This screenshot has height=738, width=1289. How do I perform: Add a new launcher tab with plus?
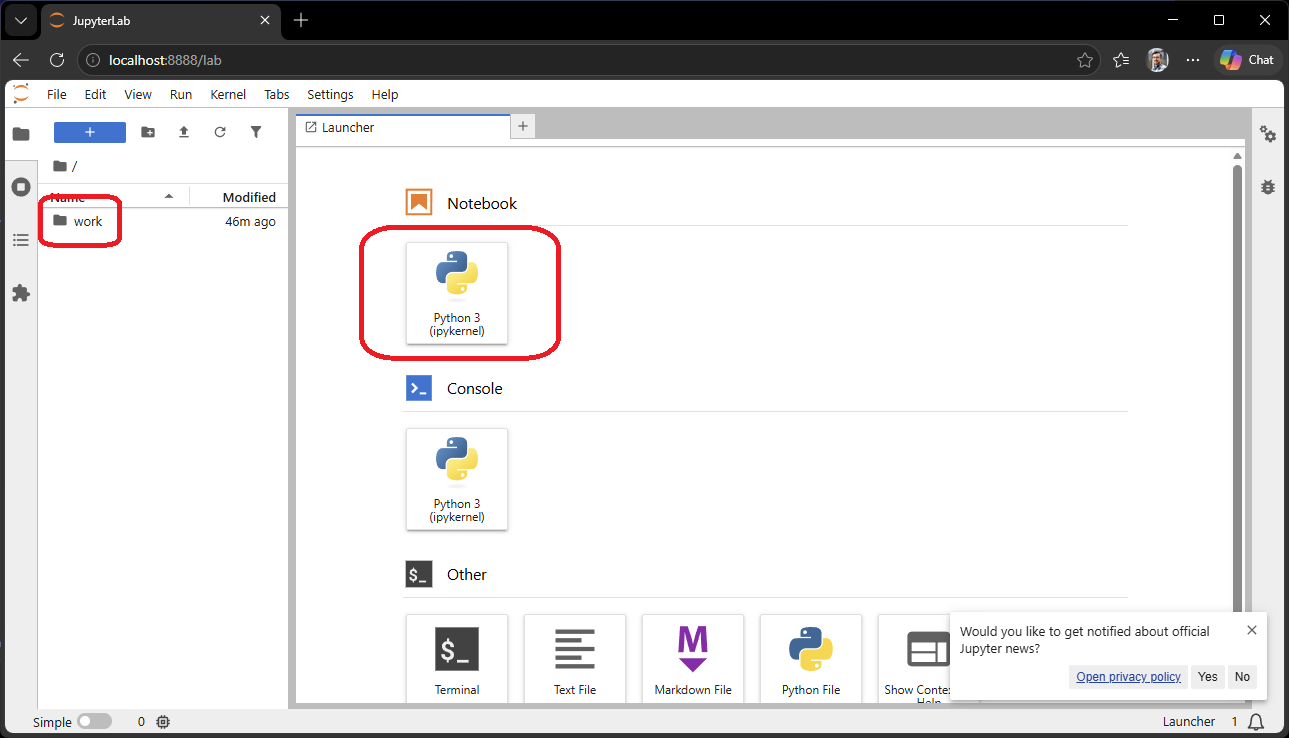524,127
